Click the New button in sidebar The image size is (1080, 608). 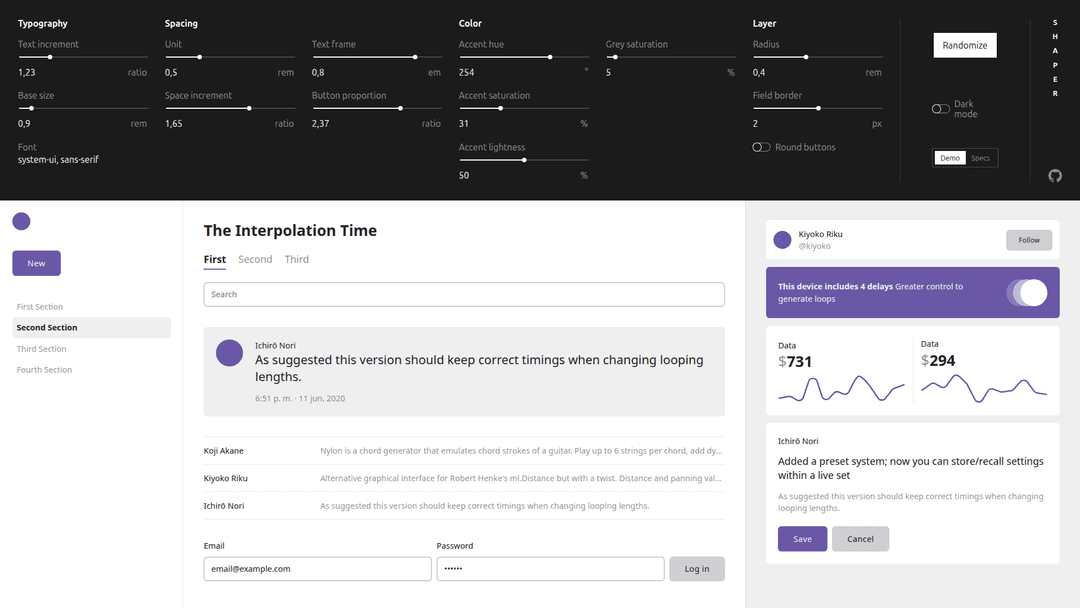pos(36,263)
